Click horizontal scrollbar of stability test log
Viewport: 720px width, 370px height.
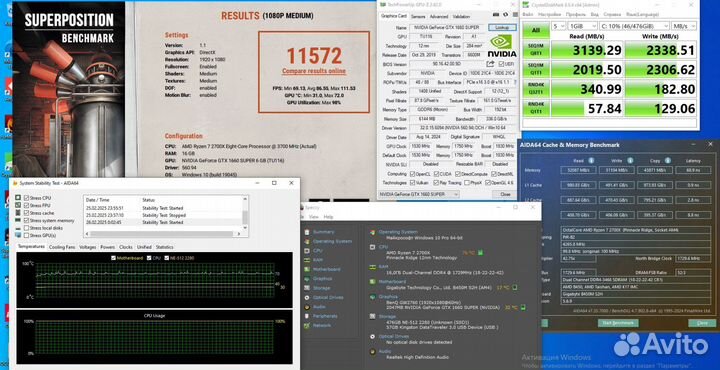163,234
